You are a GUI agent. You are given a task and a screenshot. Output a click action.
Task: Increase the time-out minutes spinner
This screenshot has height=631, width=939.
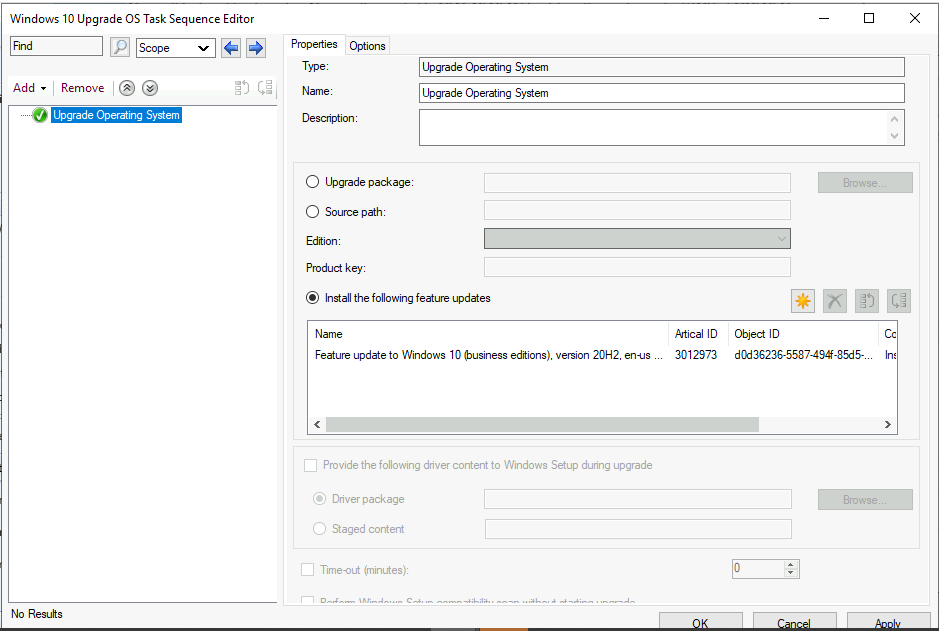pos(790,565)
